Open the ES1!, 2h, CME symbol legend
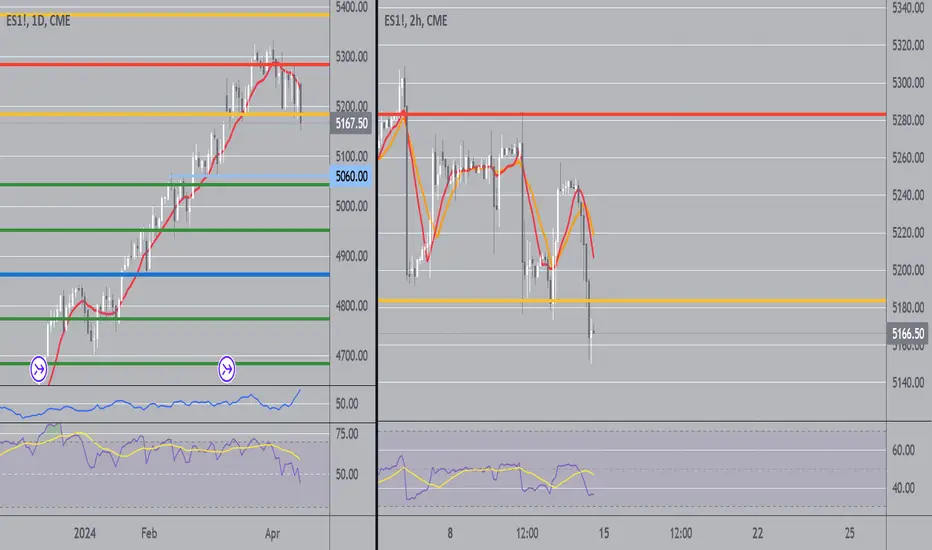Viewport: 932px width, 550px height. (x=415, y=21)
